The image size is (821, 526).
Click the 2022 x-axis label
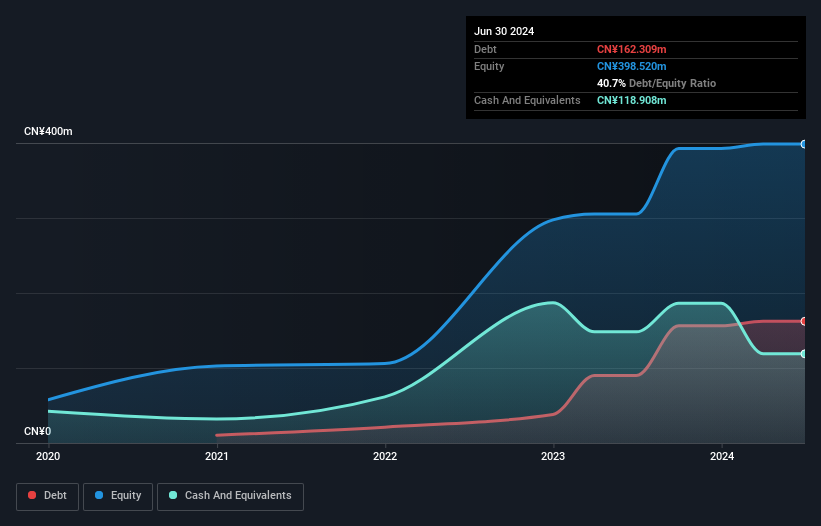pos(385,456)
